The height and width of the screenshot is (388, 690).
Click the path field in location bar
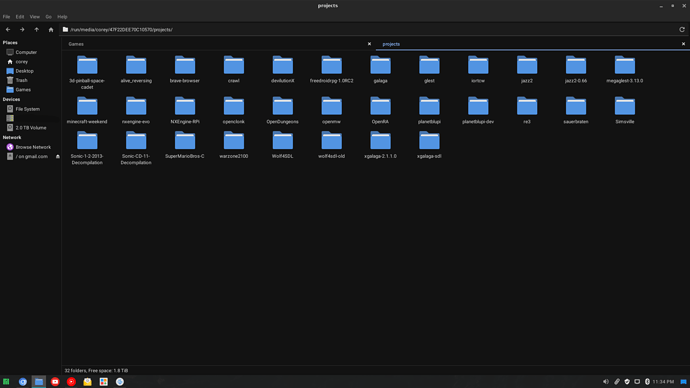[370, 29]
